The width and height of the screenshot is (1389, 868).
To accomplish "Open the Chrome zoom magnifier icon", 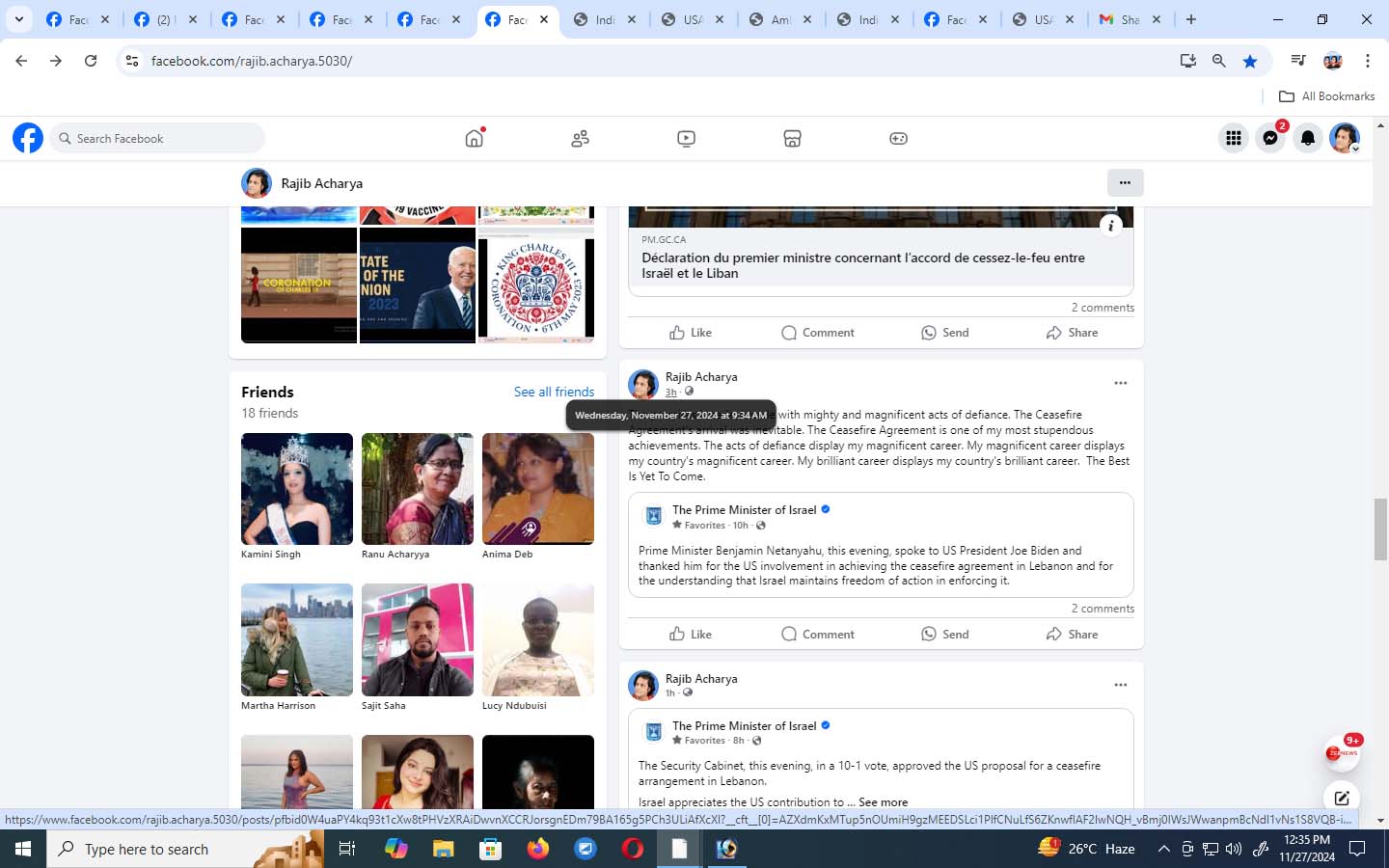I will pos(1219,61).
